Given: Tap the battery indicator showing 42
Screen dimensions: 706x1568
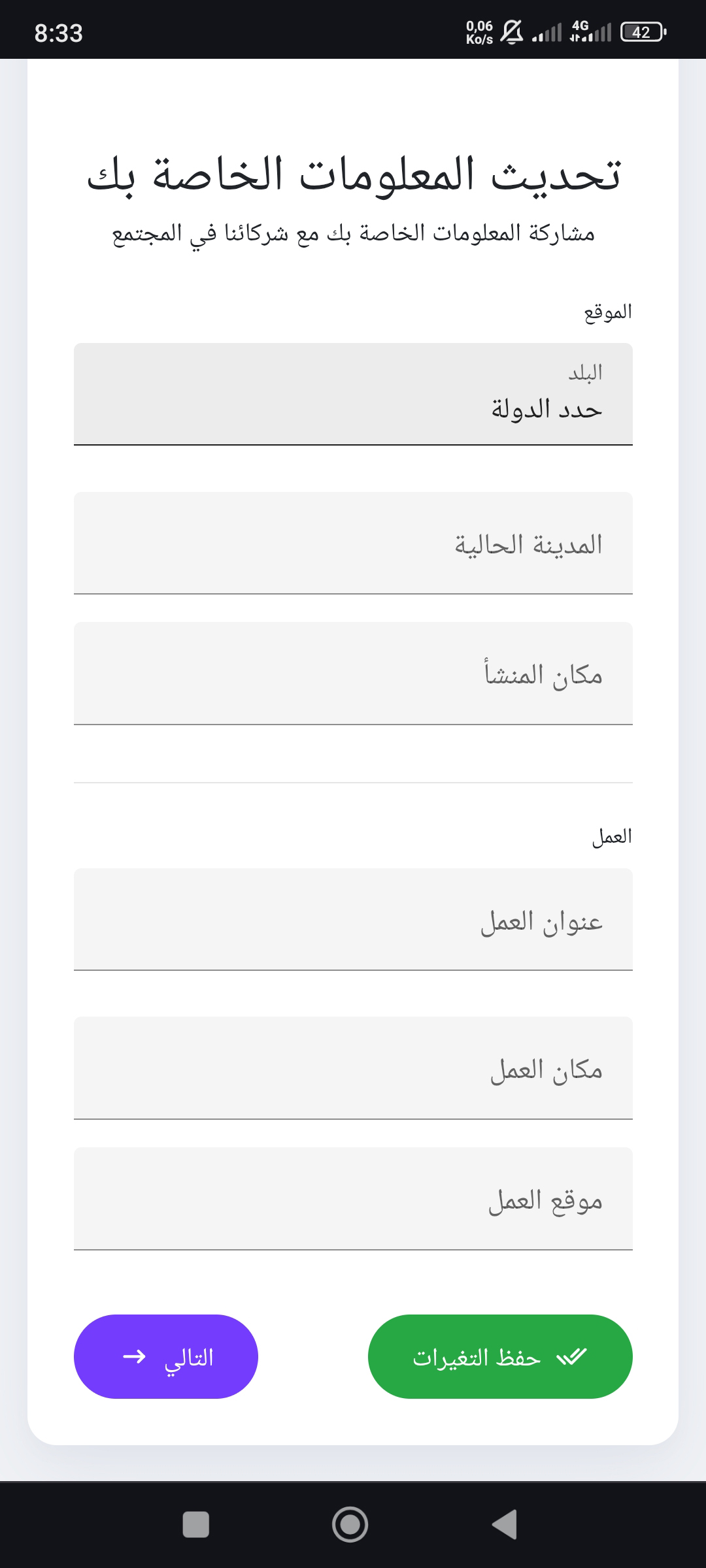Looking at the screenshot, I should (643, 32).
